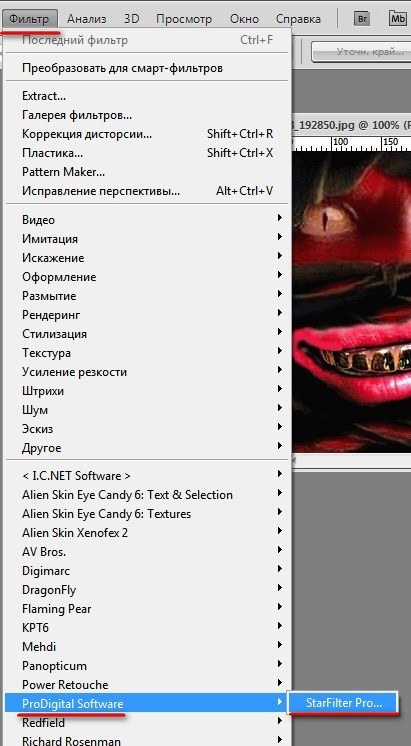Open the Digimarc submenu
The image size is (411, 746).
click(147, 570)
